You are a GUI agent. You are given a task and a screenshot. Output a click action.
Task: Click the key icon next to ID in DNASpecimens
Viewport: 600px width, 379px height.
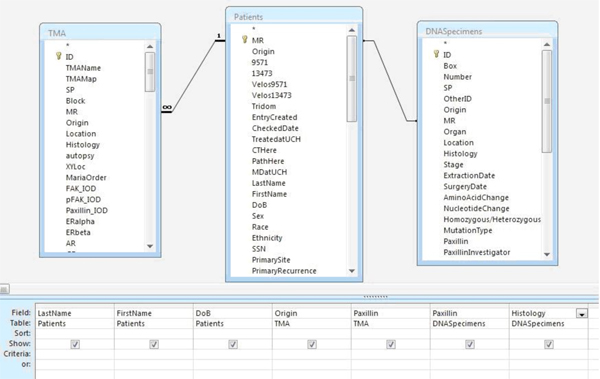436,54
